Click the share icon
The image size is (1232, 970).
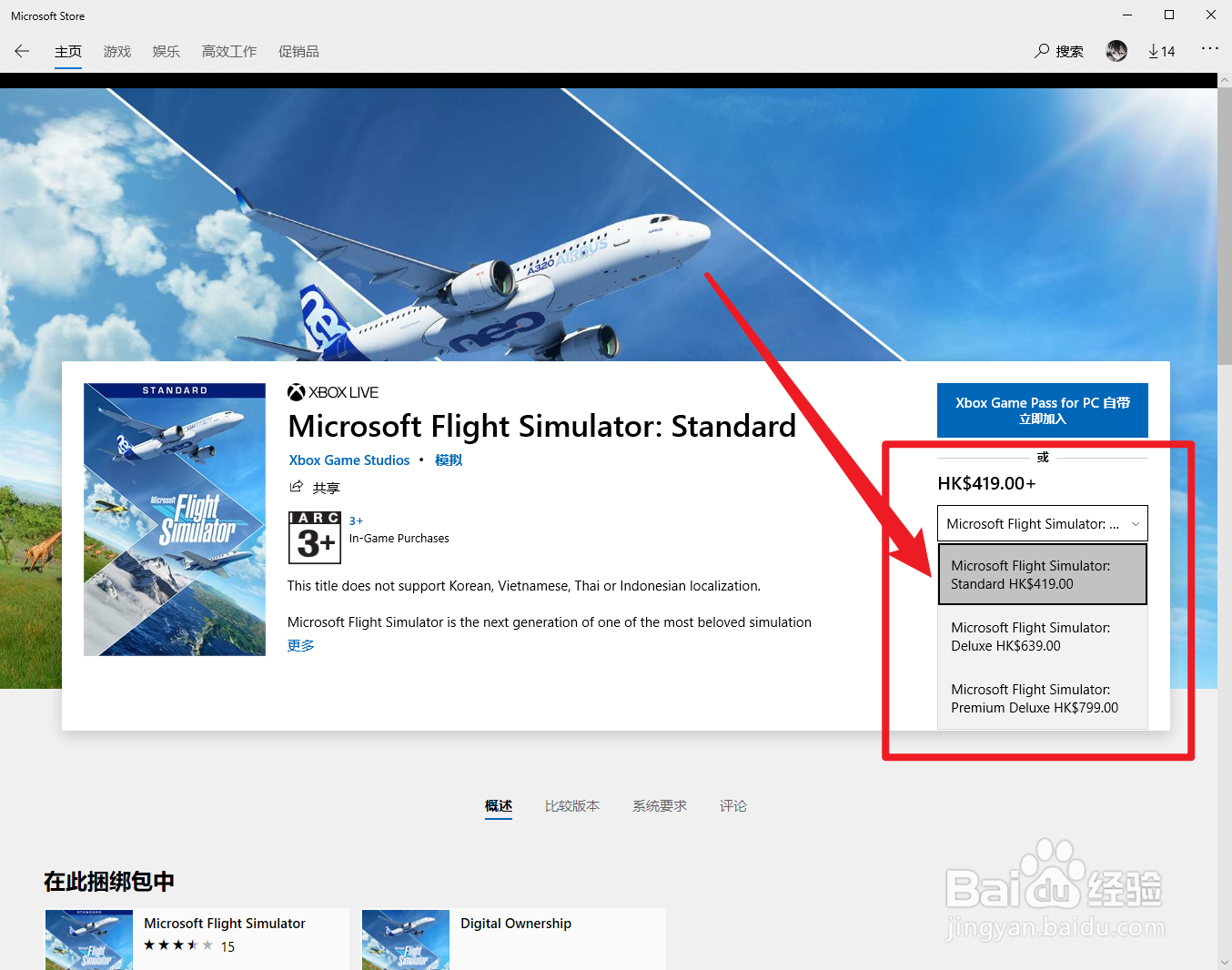pos(296,487)
